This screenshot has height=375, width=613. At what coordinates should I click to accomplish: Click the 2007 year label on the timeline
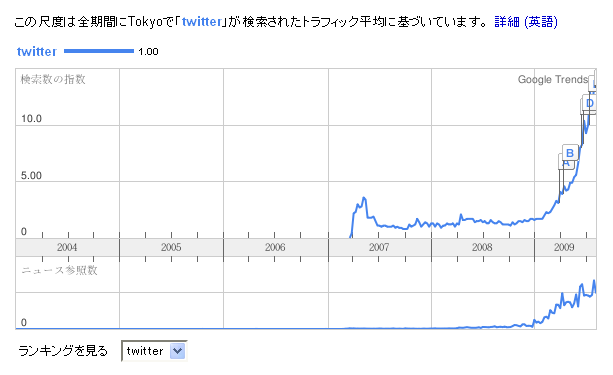click(x=379, y=247)
